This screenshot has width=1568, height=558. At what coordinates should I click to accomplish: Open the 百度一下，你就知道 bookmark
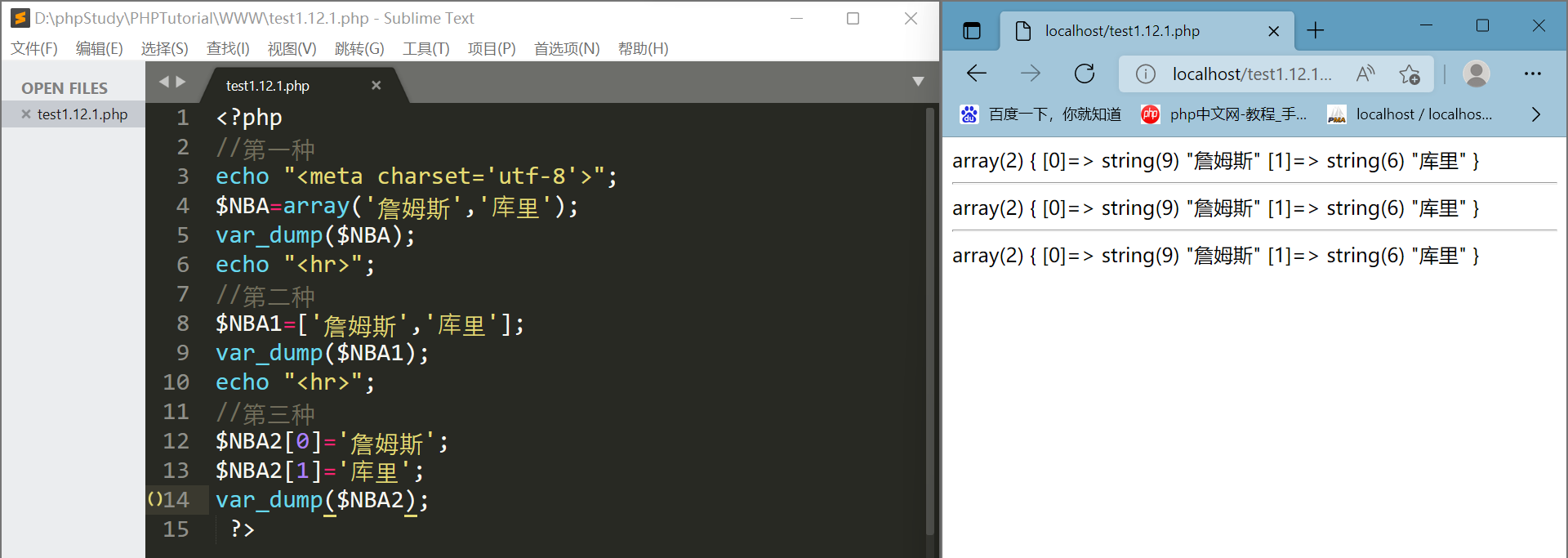[x=1040, y=114]
